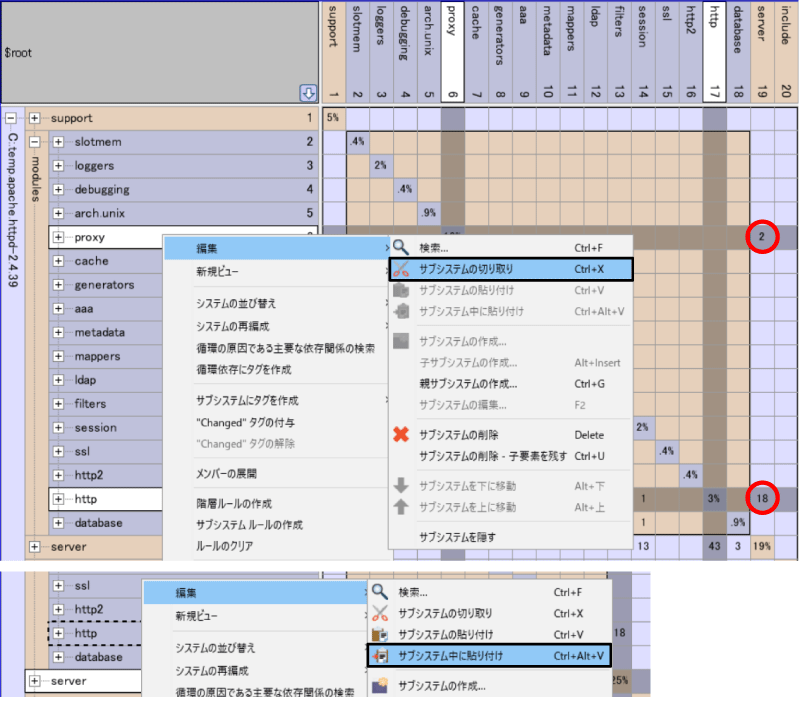Image resolution: width=800 pixels, height=701 pixels.
Task: Click the red-circled cell showing 2
Action: tap(761, 237)
